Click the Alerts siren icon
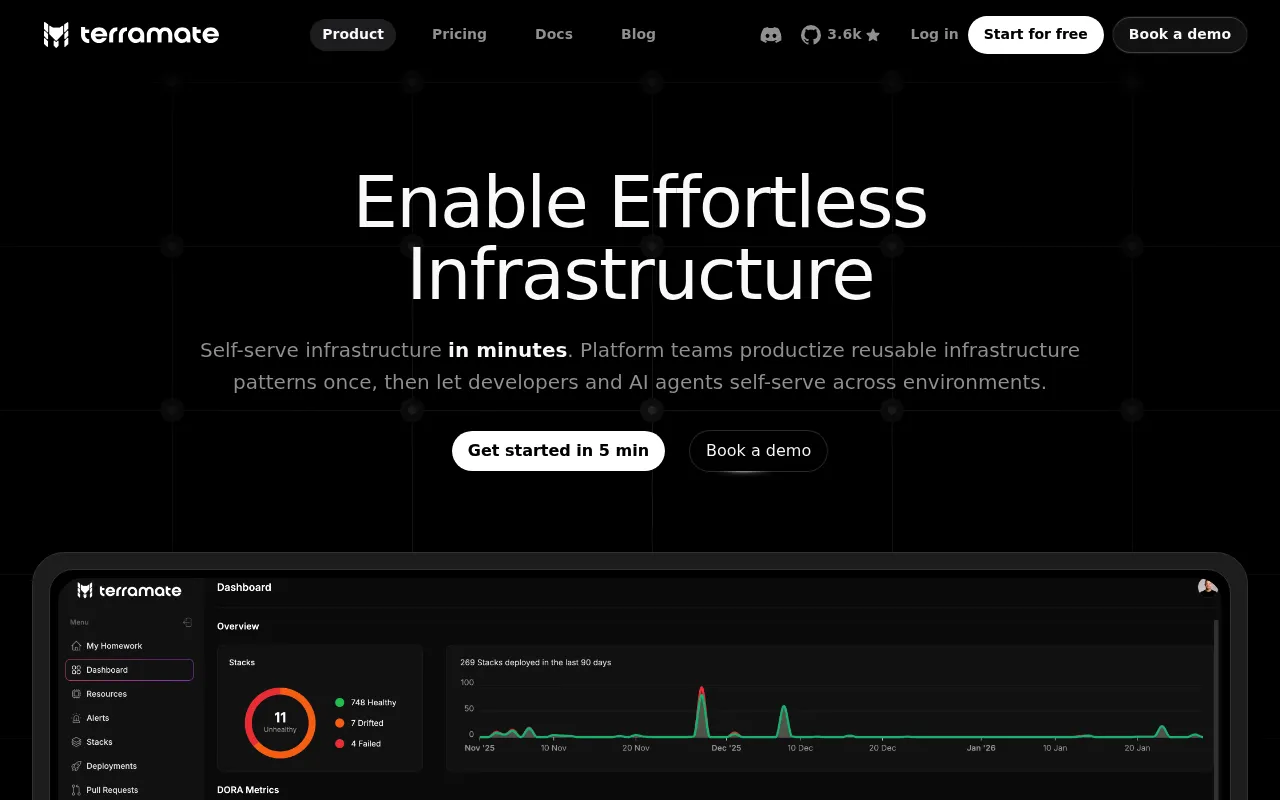The image size is (1280, 800). pyautogui.click(x=77, y=718)
